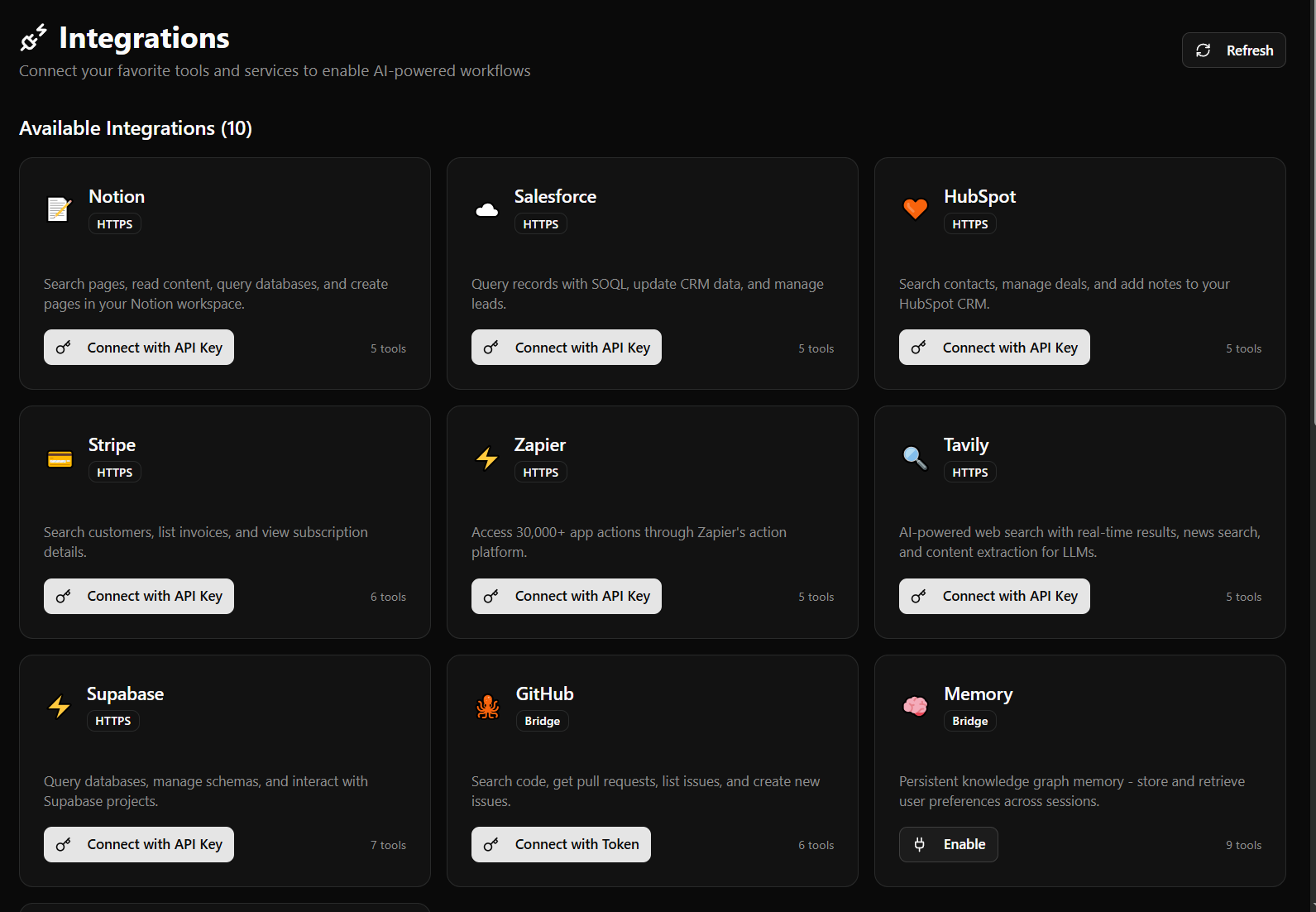The image size is (1316, 912).
Task: Click the Zapier lightning bolt icon
Action: tap(487, 458)
